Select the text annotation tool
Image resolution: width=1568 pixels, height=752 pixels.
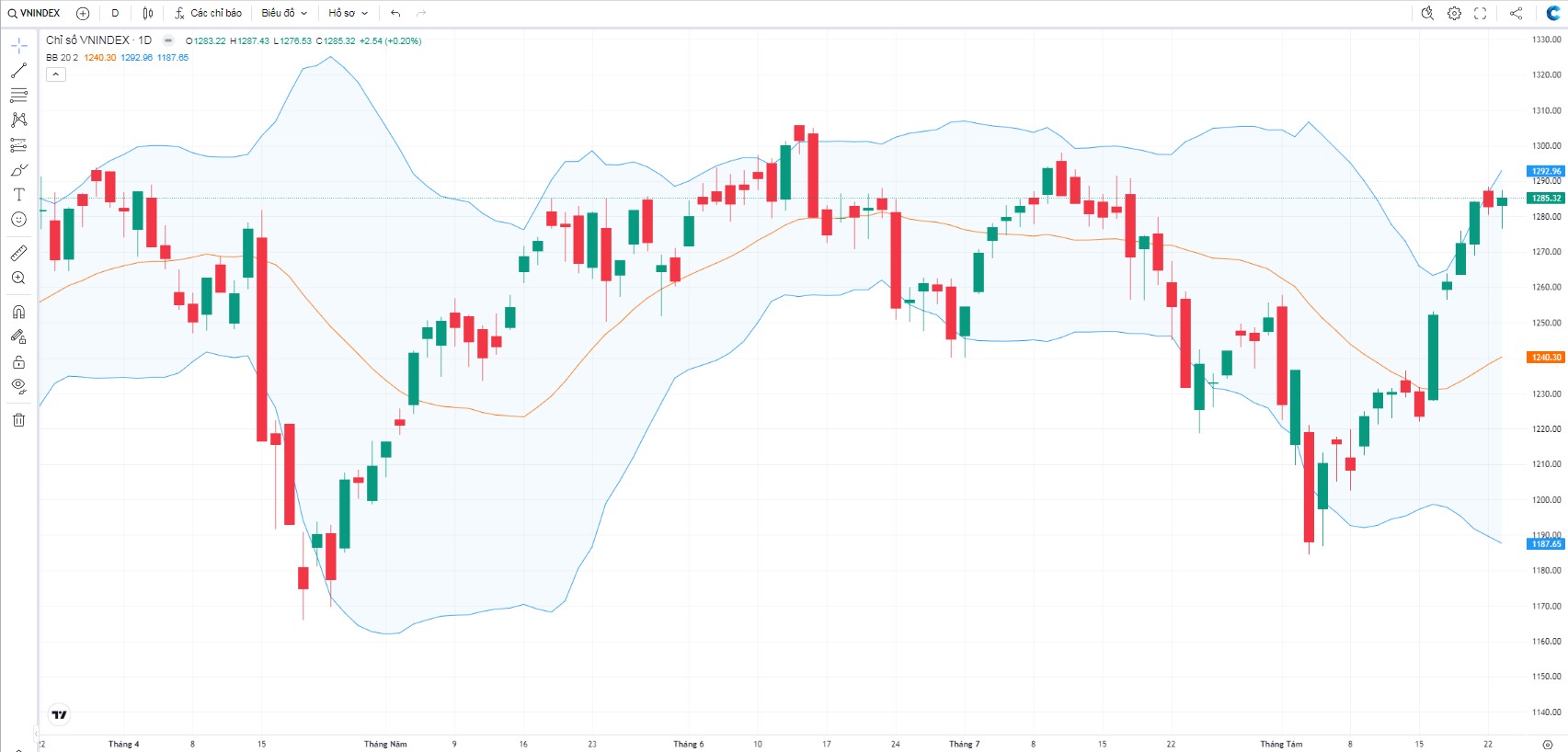(x=18, y=195)
